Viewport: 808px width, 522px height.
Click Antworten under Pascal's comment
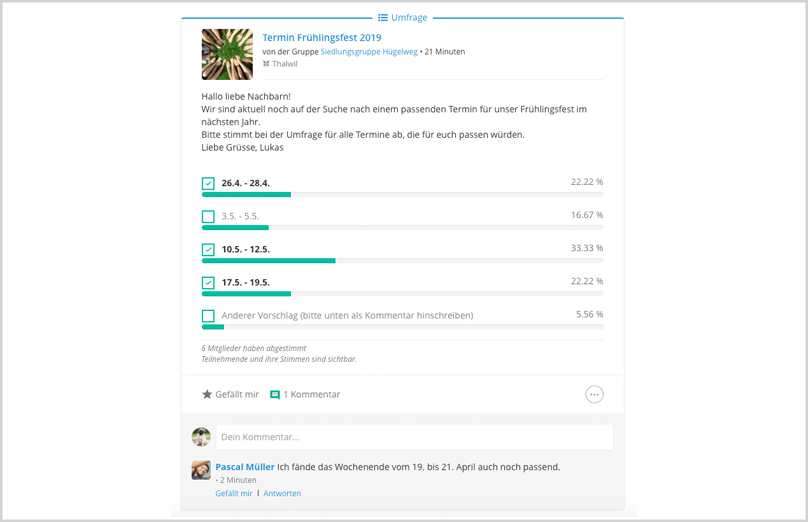(x=282, y=493)
